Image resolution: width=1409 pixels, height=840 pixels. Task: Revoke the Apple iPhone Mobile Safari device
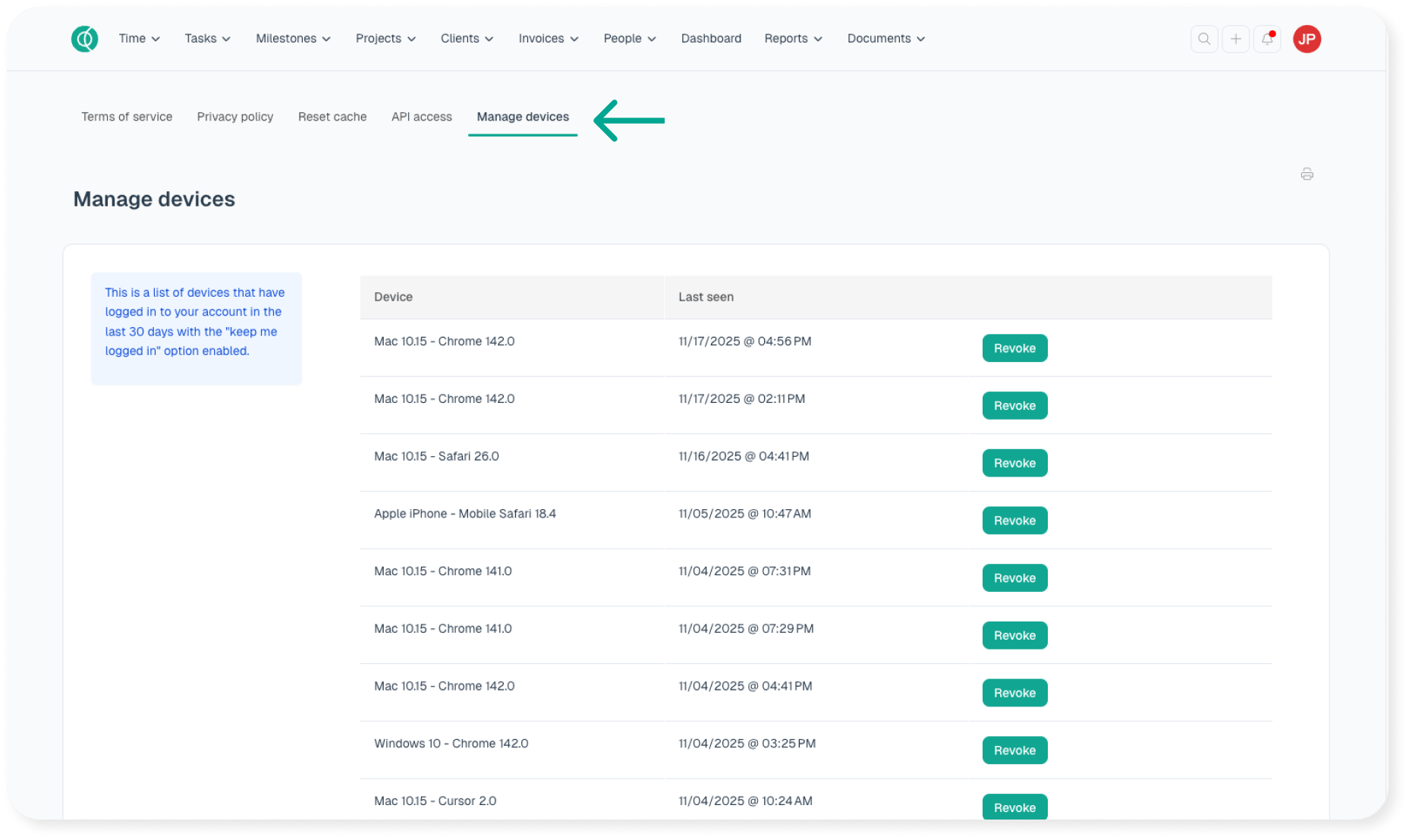coord(1014,521)
